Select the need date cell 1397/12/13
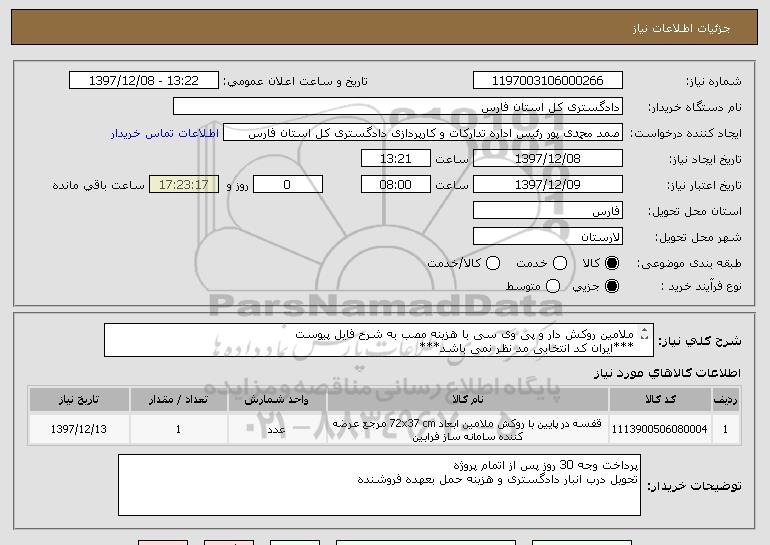The height and width of the screenshot is (545, 770). point(79,429)
